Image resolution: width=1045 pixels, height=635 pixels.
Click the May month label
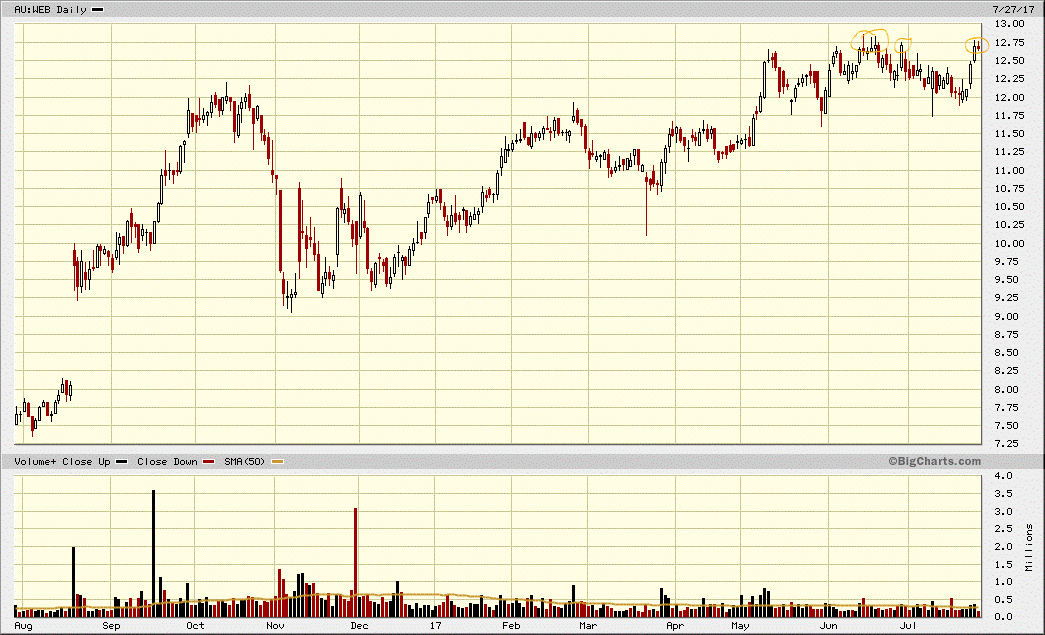coord(740,626)
